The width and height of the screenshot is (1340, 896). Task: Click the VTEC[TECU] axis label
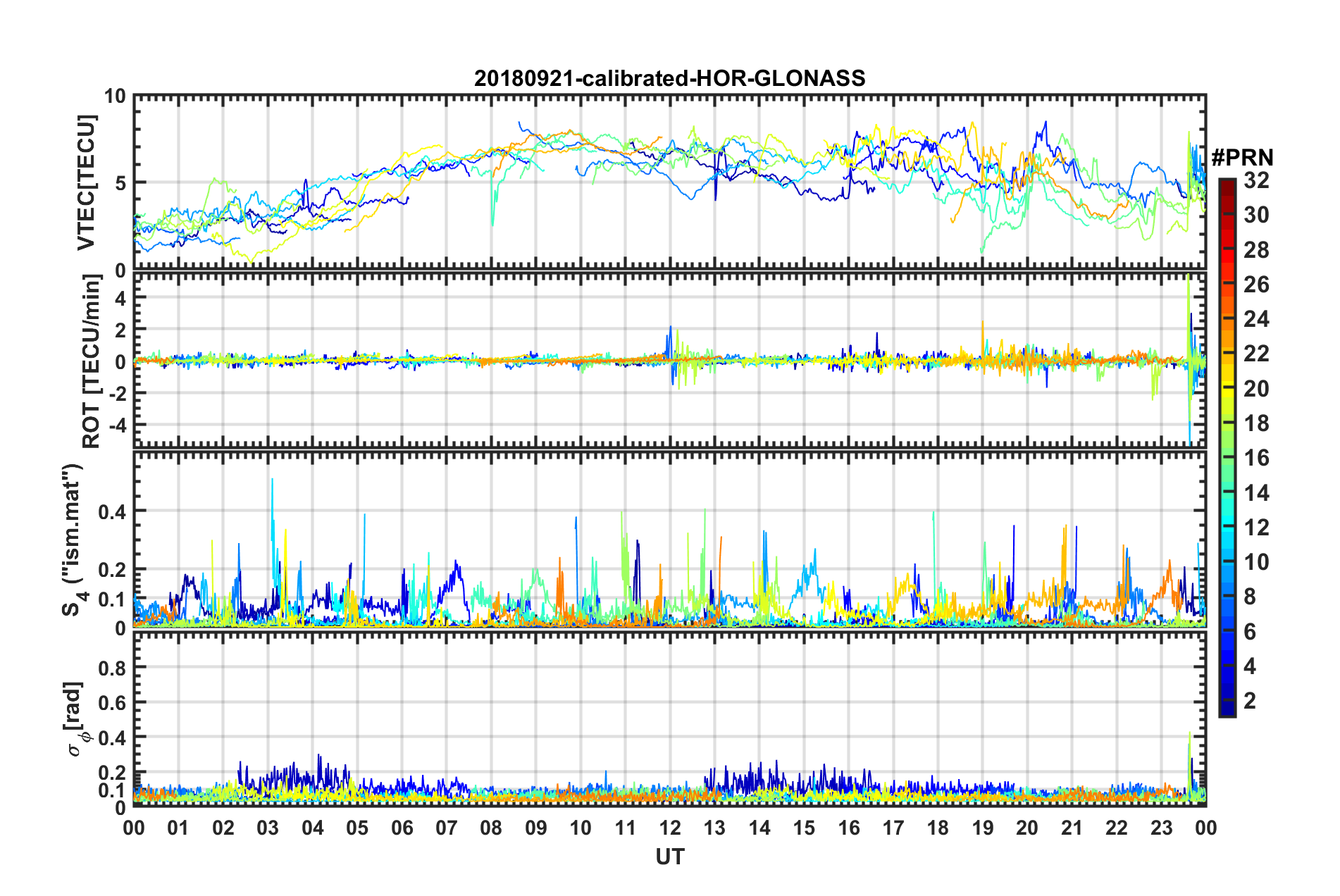point(86,182)
